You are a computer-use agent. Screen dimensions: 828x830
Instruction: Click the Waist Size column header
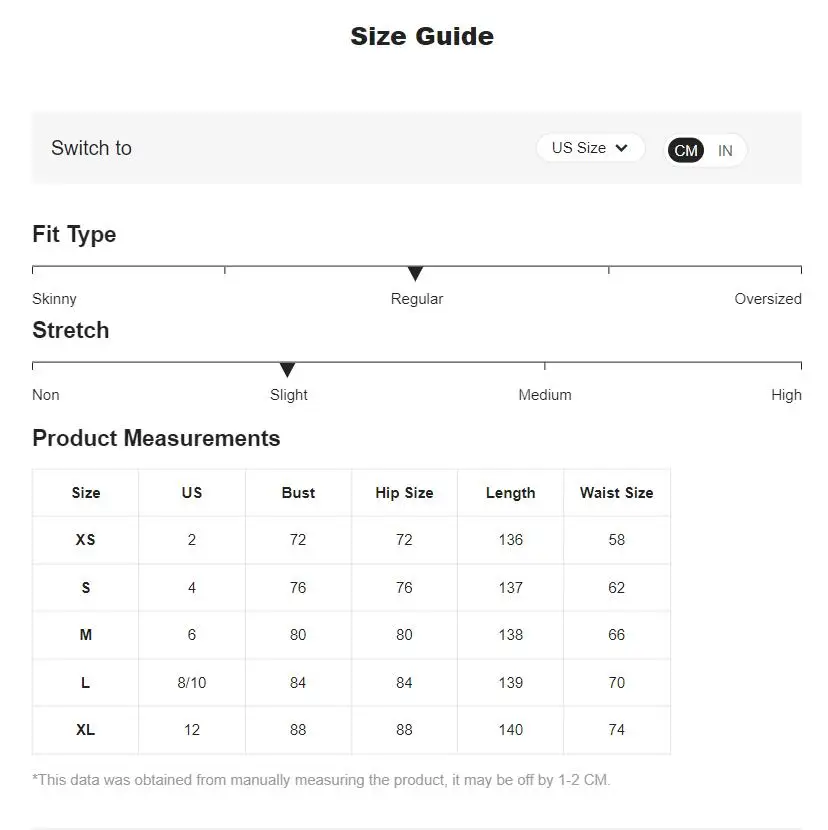616,493
